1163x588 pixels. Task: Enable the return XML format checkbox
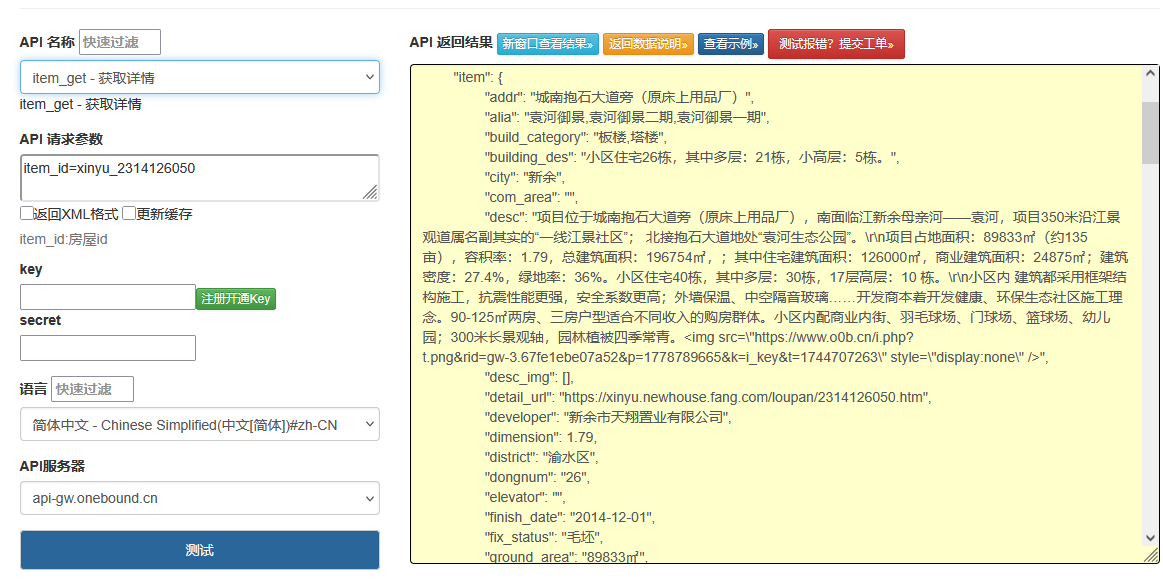27,214
